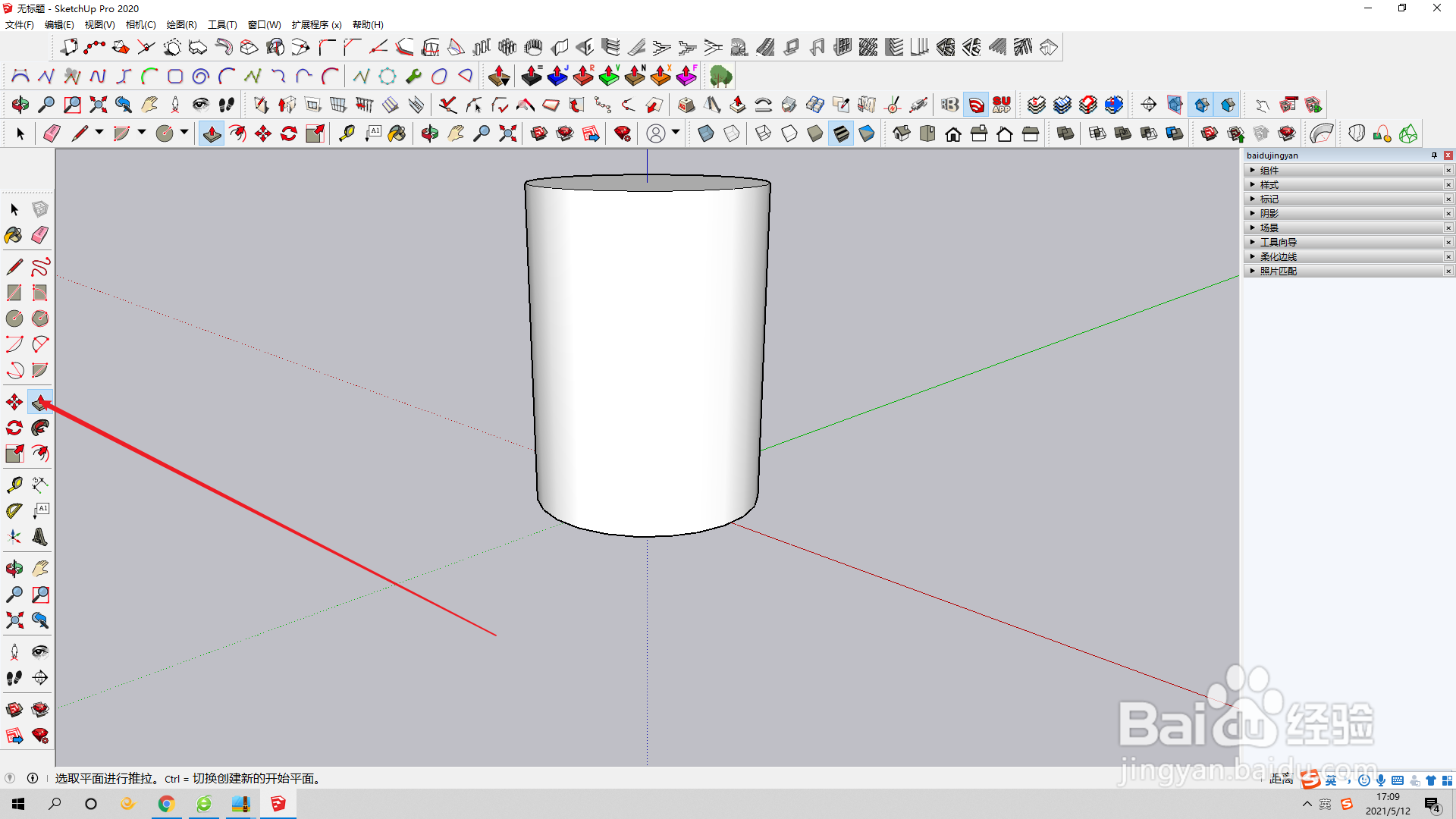Select the Dimension tool in left toolbar
The image size is (1456, 819).
[x=40, y=485]
